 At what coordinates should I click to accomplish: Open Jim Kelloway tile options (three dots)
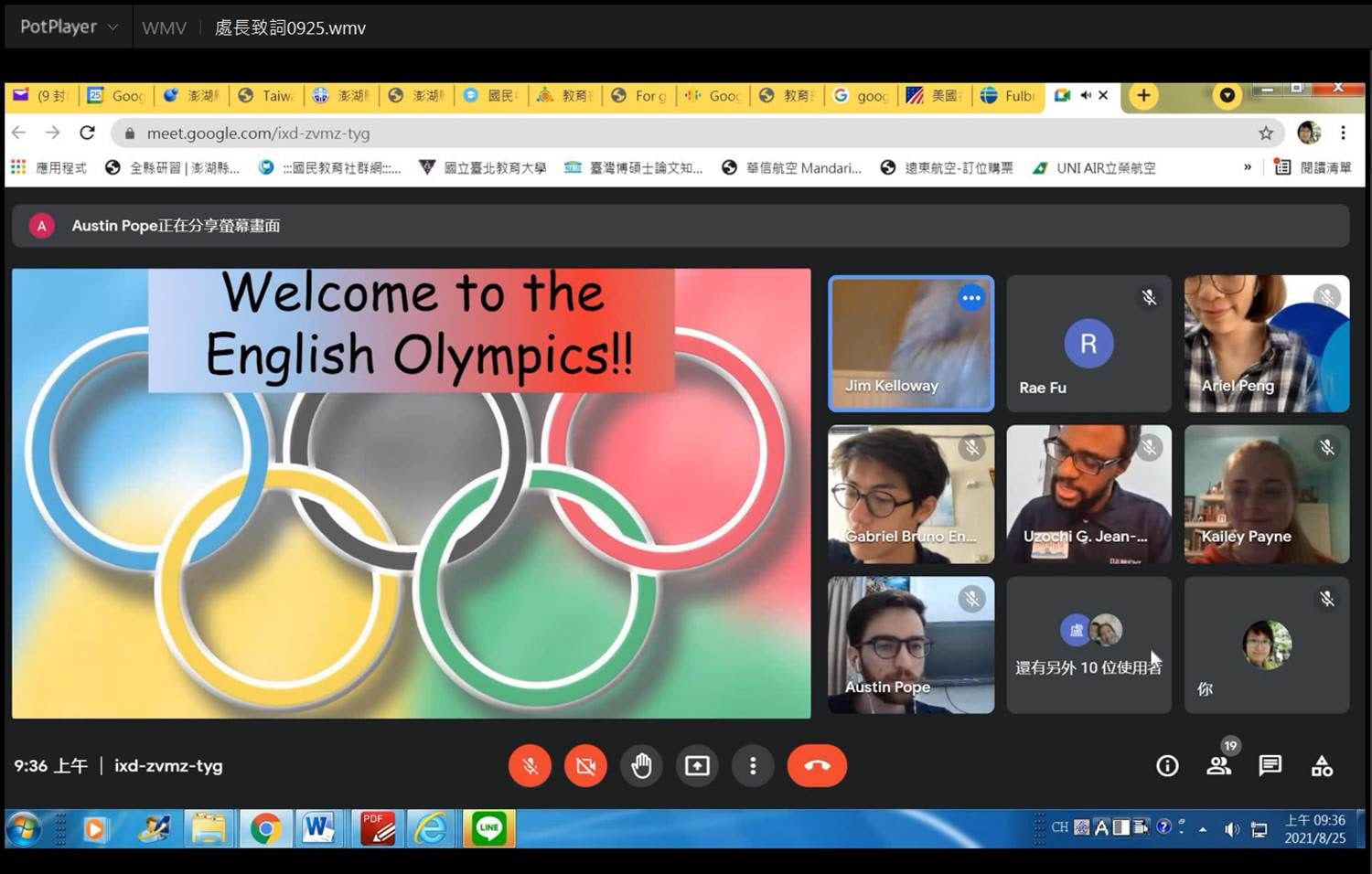click(x=971, y=298)
